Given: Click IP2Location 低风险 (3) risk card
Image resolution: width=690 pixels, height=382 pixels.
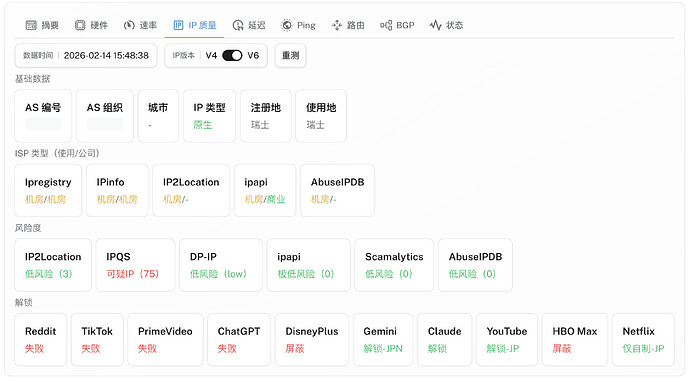Looking at the screenshot, I should pos(53,265).
